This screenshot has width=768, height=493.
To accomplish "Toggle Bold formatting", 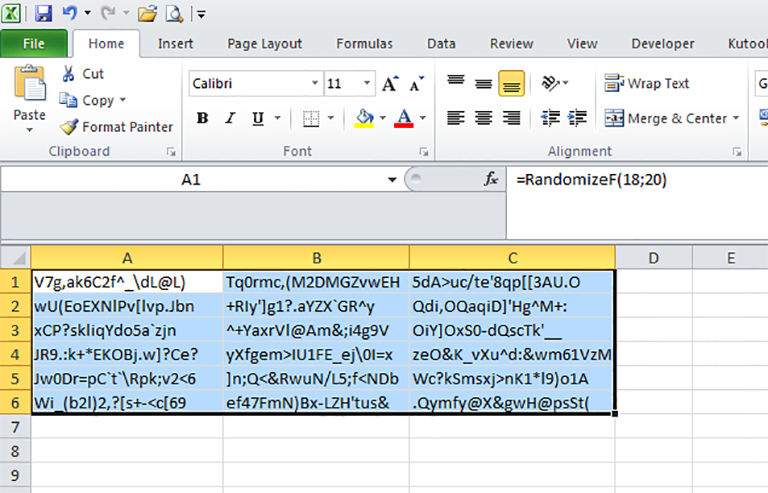I will point(202,118).
